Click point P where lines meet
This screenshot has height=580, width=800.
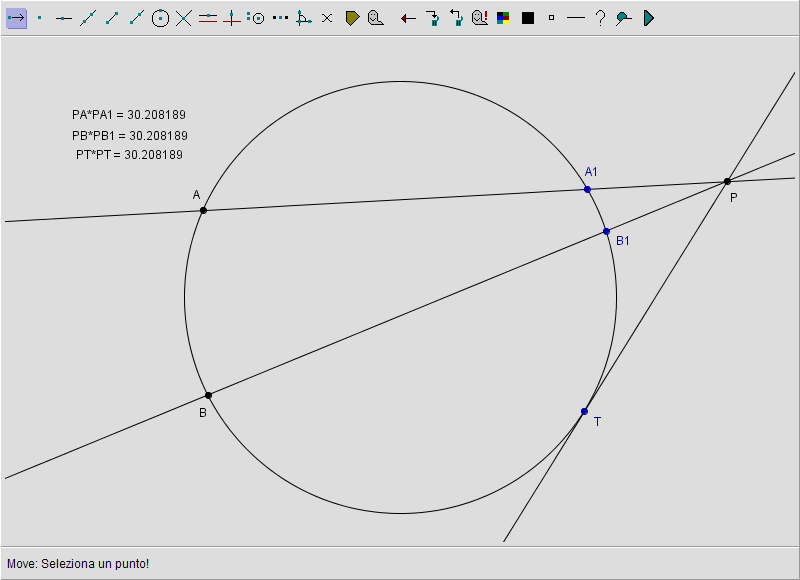coord(727,181)
